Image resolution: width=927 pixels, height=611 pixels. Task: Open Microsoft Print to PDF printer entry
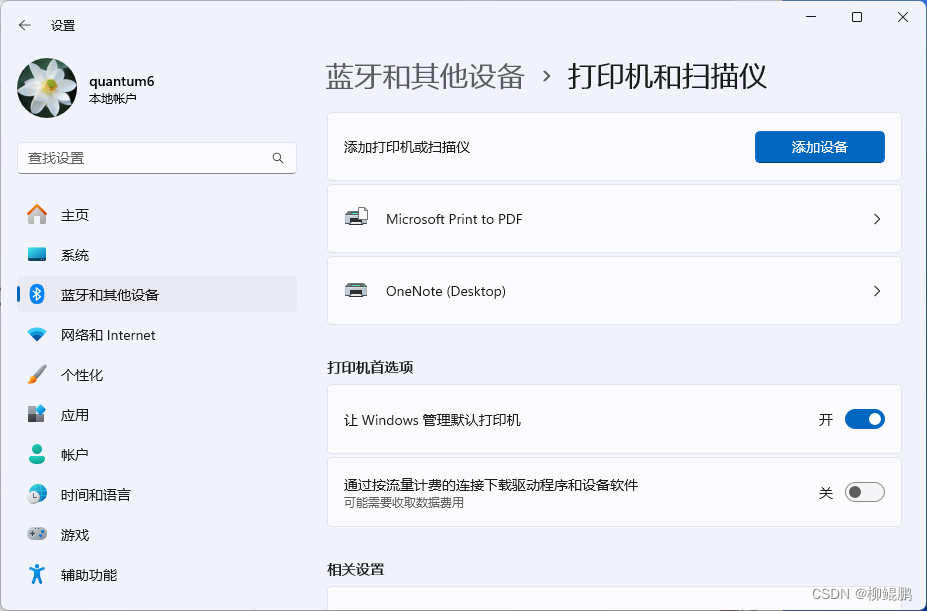tap(614, 219)
